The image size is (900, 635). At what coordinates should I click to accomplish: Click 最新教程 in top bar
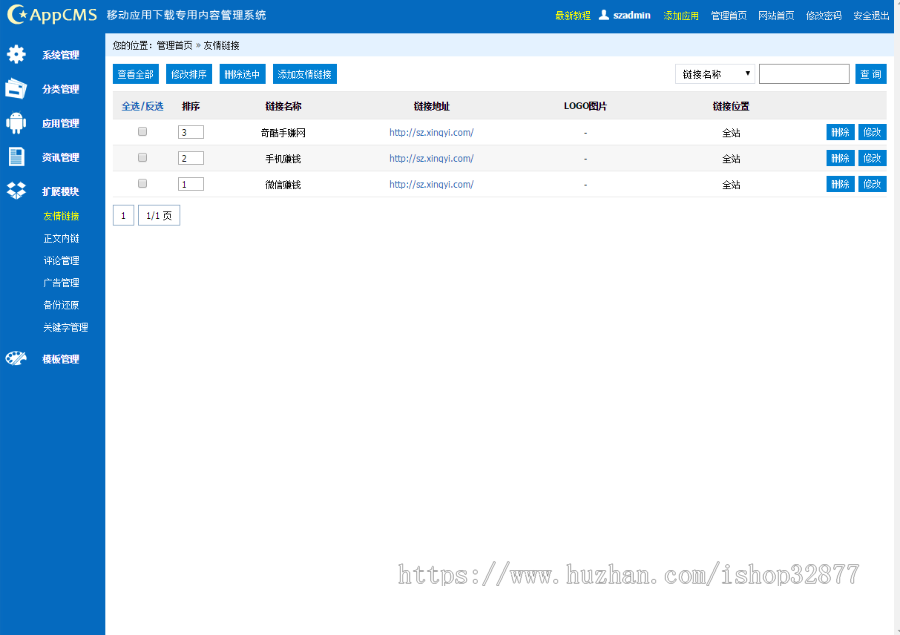[573, 16]
